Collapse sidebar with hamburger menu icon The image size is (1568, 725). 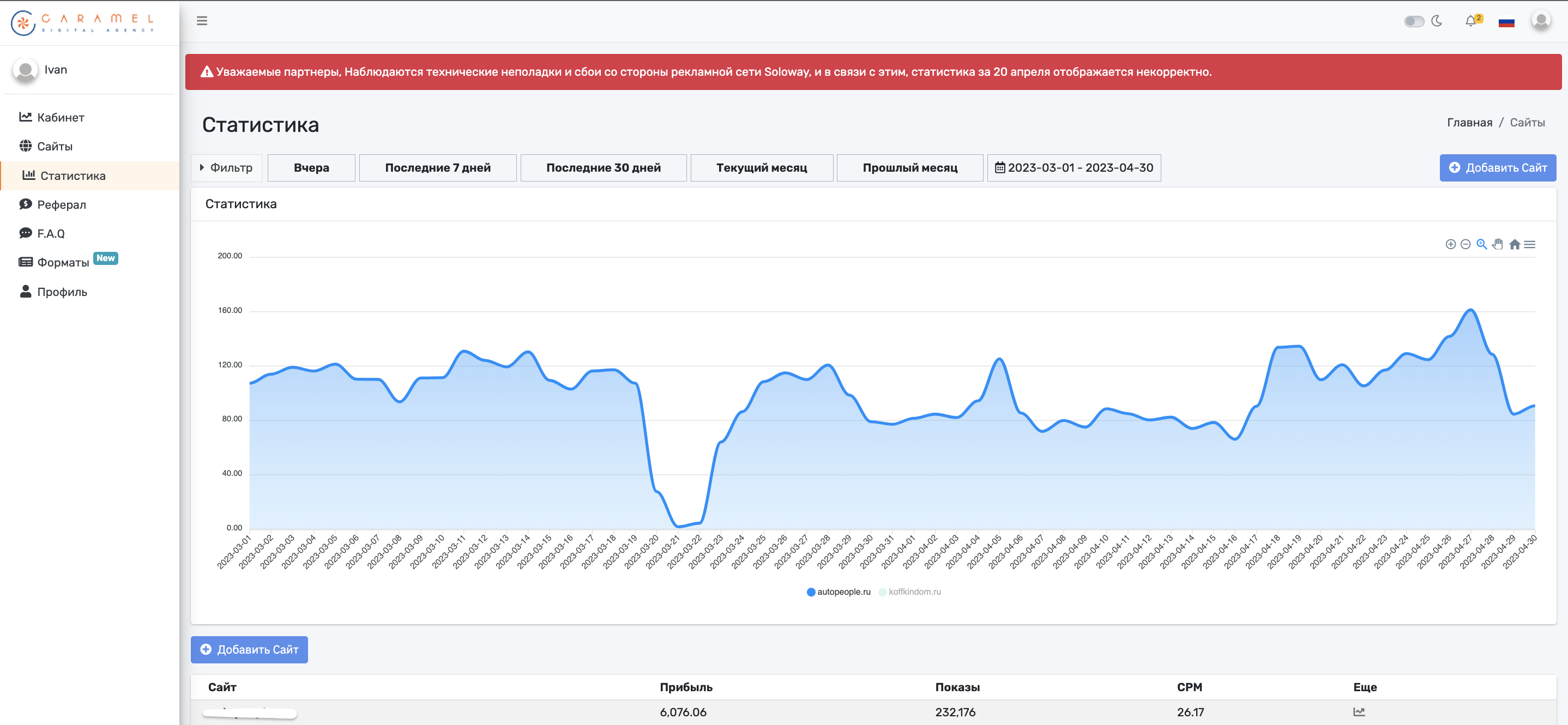point(202,21)
